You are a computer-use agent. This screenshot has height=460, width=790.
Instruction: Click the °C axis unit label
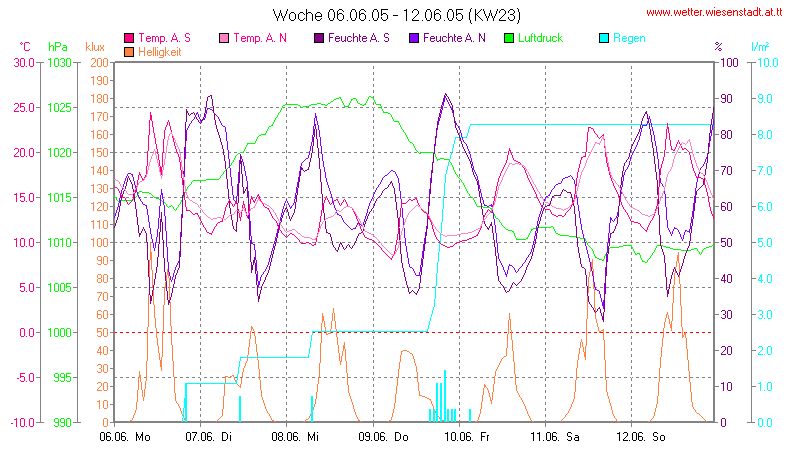25,47
